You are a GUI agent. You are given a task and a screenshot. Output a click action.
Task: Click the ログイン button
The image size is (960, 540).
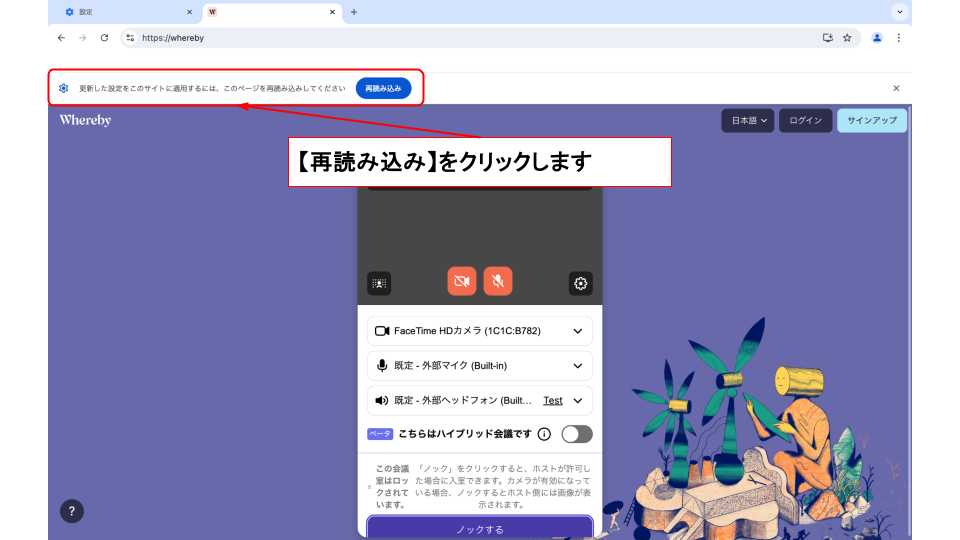coord(805,121)
